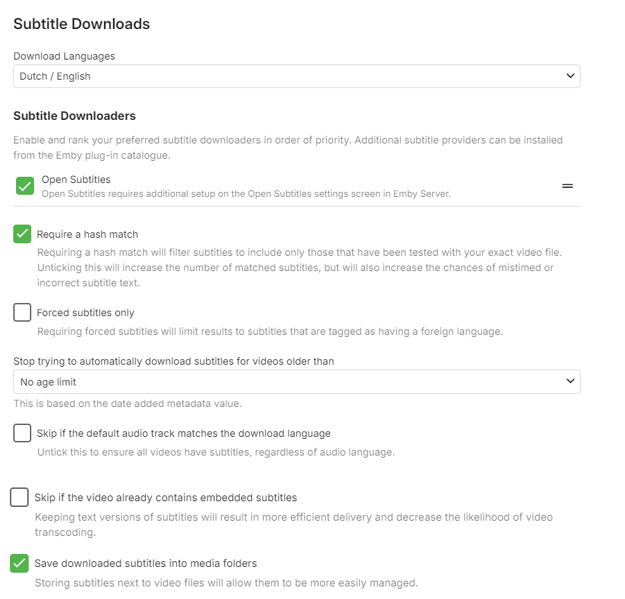Enable the Forced subtitles only checkbox
This screenshot has width=625, height=599.
click(22, 312)
